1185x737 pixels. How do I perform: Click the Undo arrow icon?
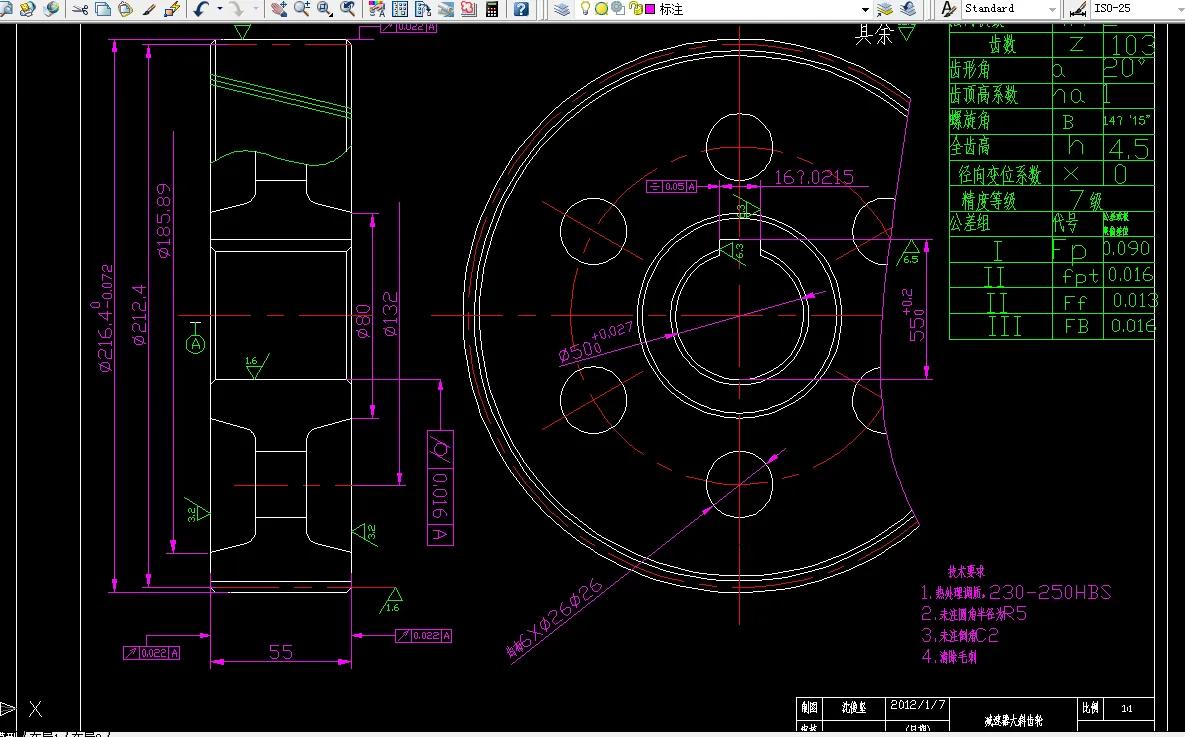[201, 9]
